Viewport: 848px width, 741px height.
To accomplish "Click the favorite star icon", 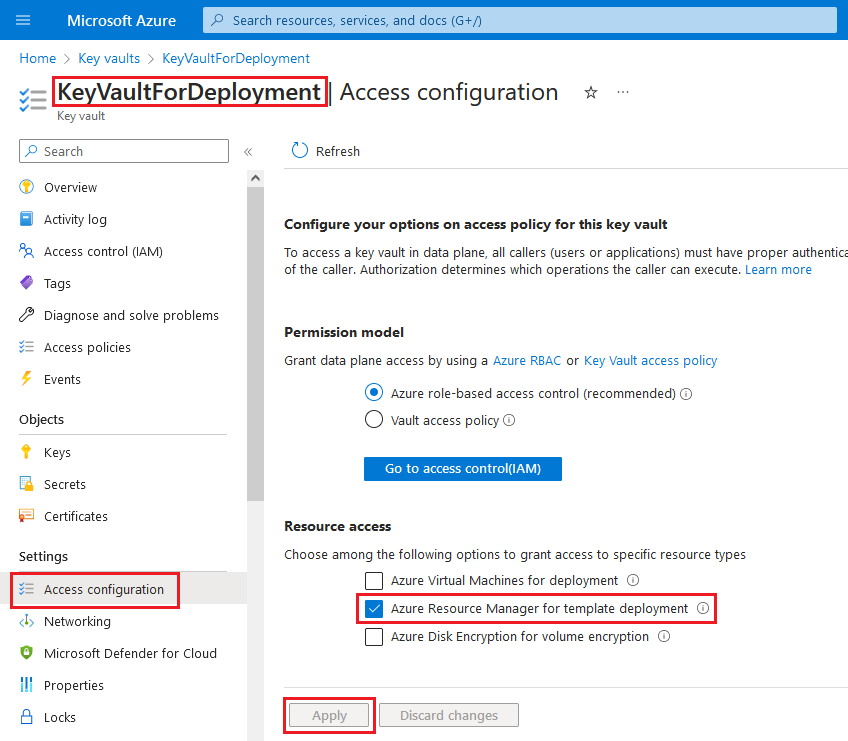I will click(591, 93).
